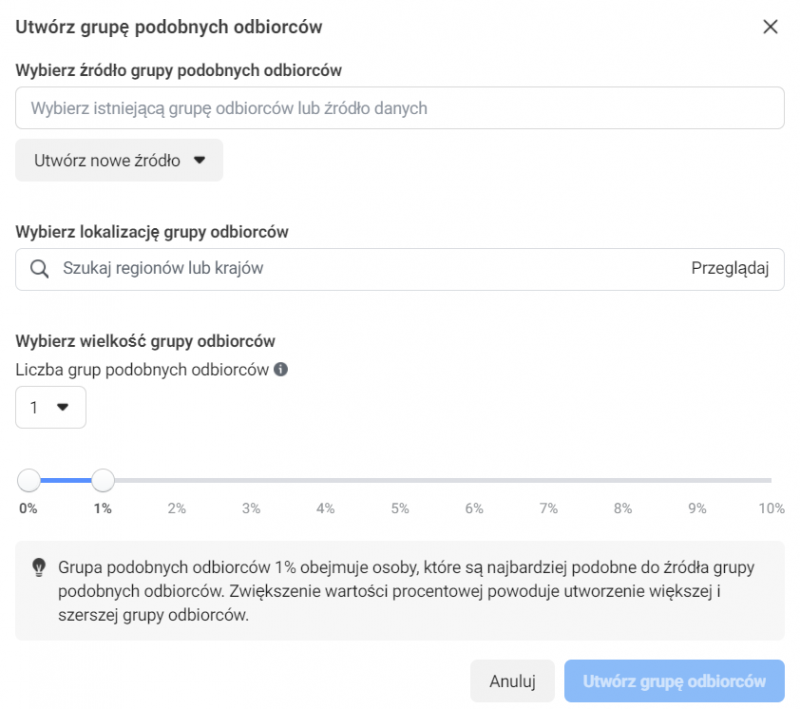
Task: Click the lightbulb tip icon
Action: [39, 567]
